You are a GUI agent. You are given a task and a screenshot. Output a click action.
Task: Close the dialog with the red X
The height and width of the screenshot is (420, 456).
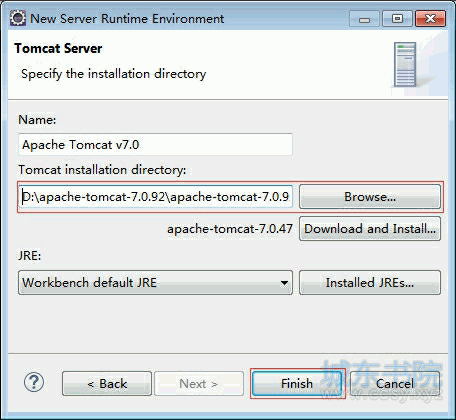[x=430, y=19]
